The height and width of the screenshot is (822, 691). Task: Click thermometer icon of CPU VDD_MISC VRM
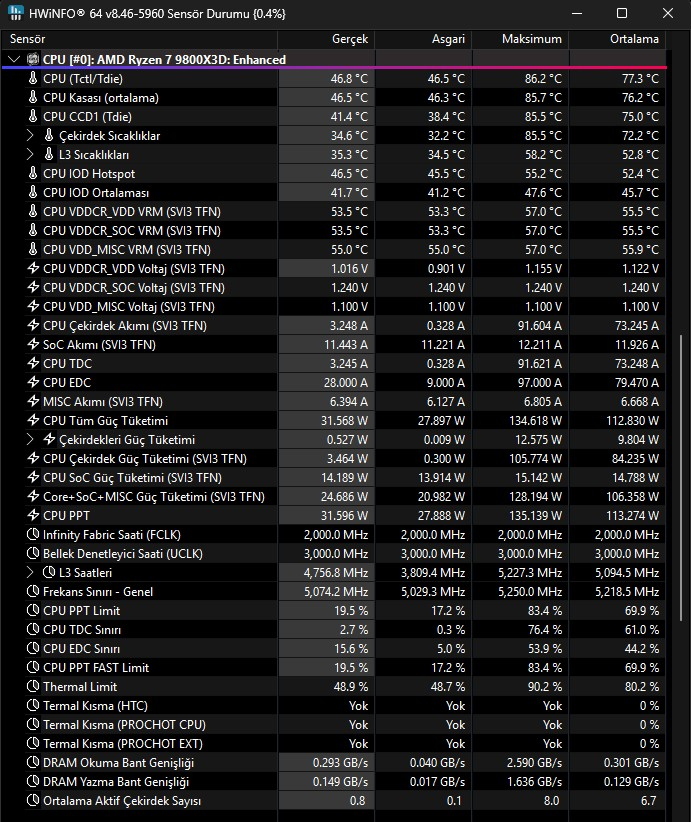click(33, 249)
